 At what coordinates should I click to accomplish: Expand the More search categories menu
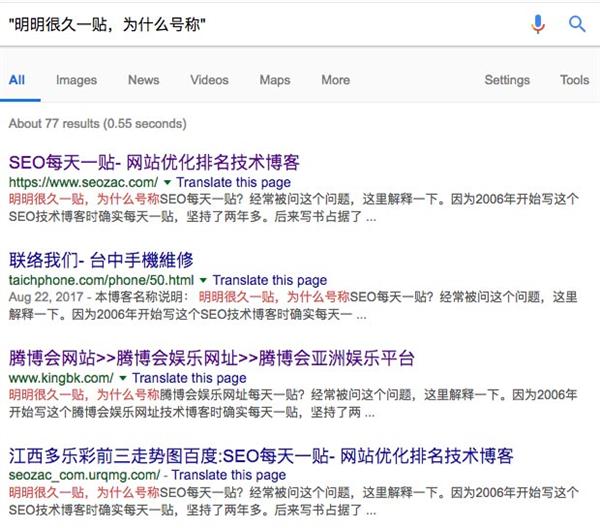[x=335, y=80]
